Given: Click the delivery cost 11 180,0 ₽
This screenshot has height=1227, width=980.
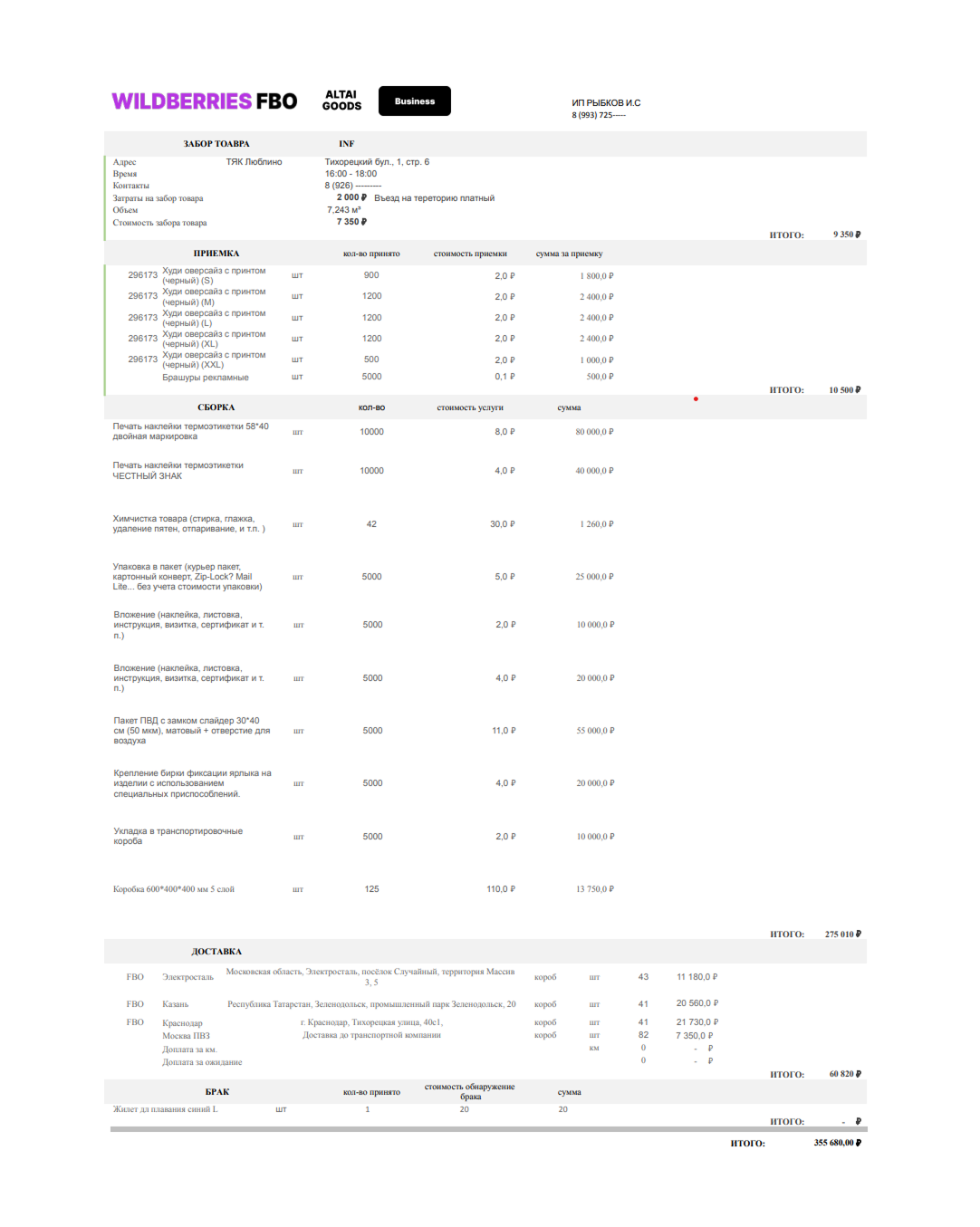Looking at the screenshot, I should (x=697, y=977).
